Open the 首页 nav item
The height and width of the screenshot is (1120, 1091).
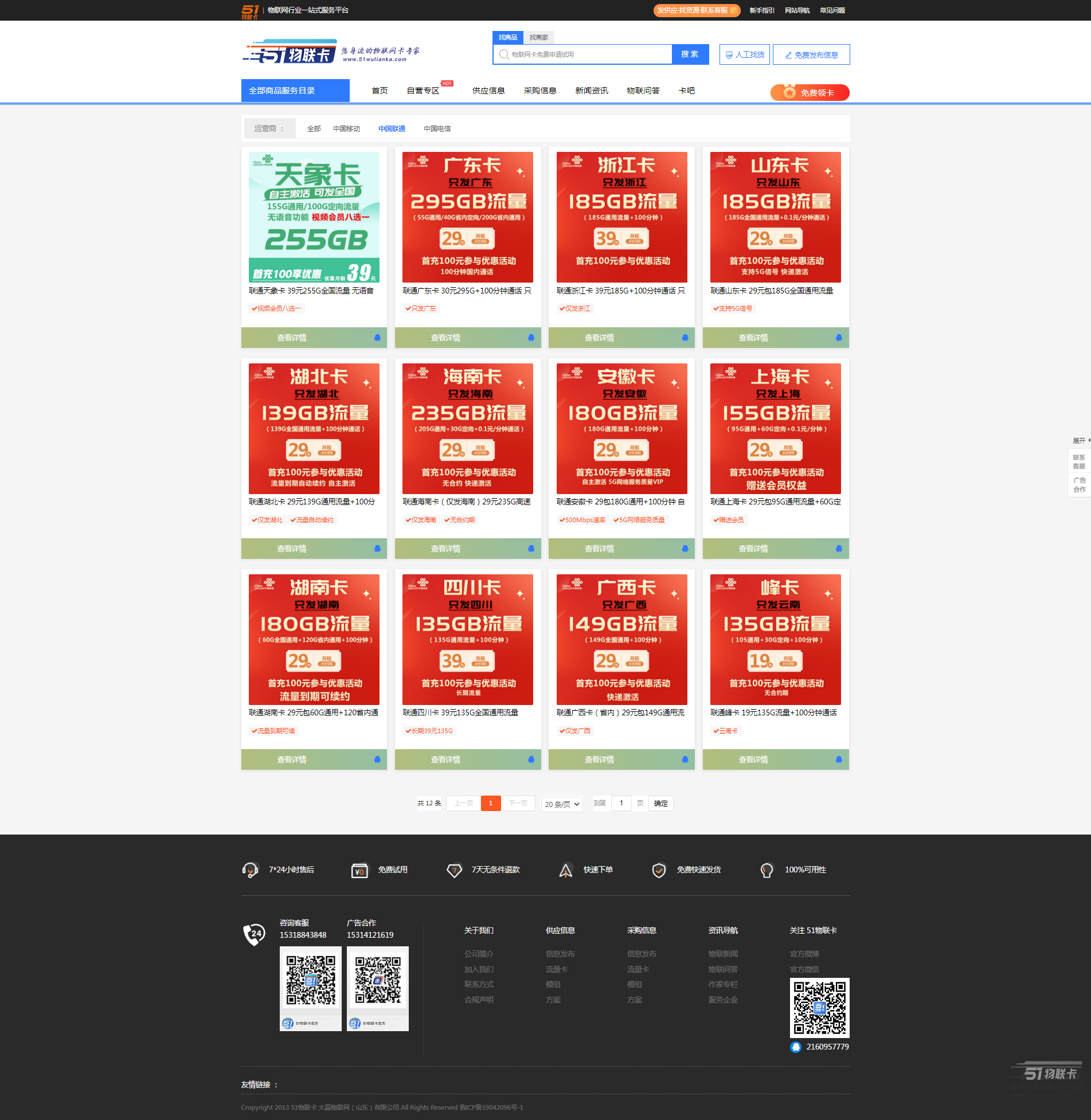pyautogui.click(x=380, y=91)
